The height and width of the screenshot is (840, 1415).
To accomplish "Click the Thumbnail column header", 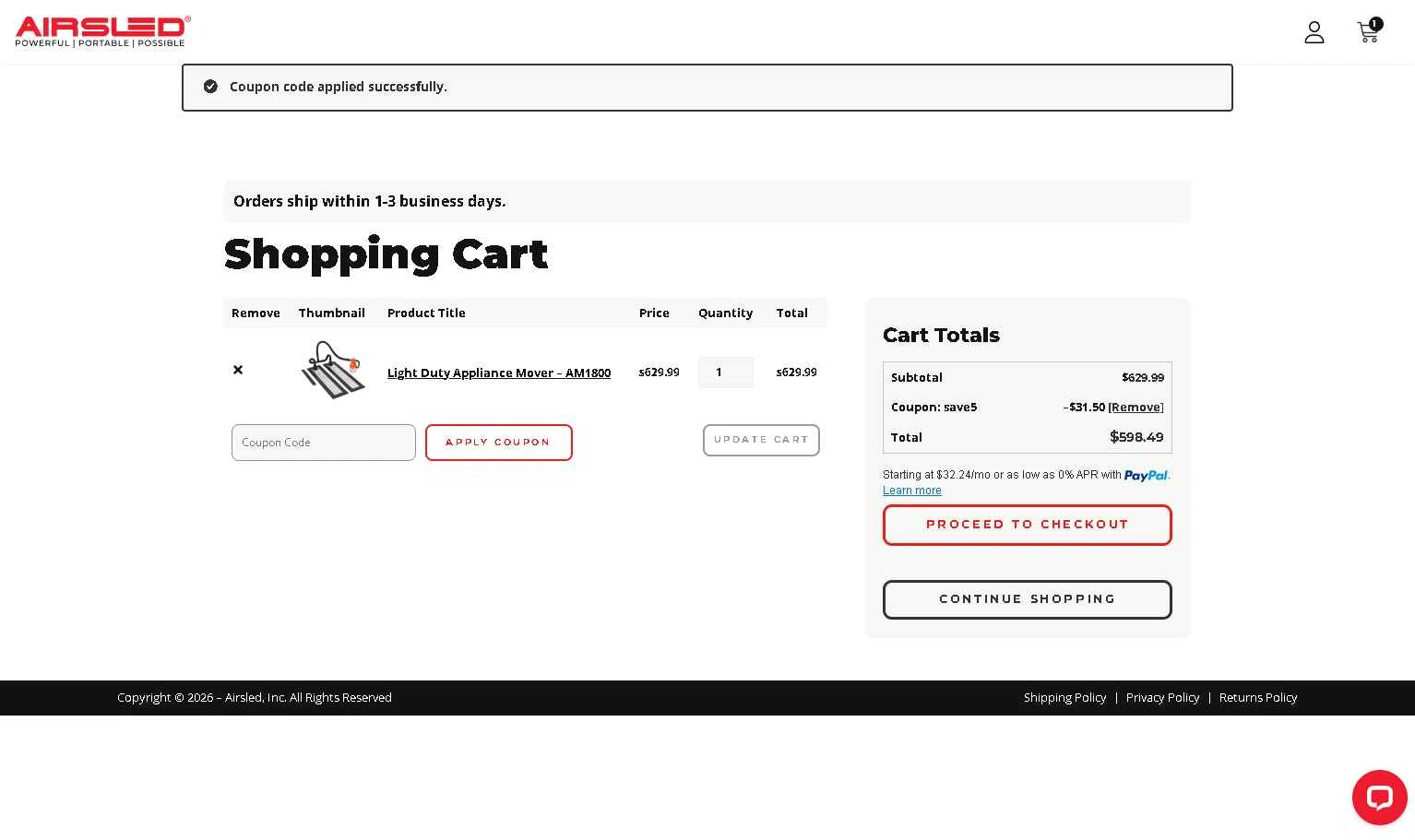I will [x=332, y=314].
